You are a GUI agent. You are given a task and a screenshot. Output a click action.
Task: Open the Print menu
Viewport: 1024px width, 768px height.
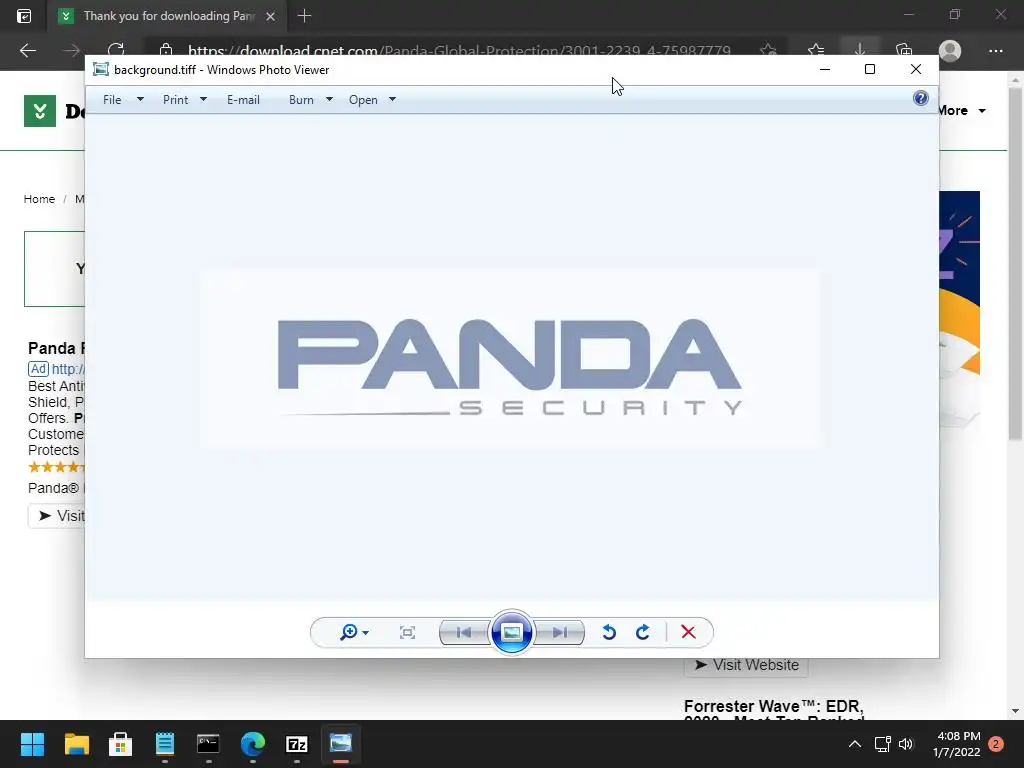point(176,100)
